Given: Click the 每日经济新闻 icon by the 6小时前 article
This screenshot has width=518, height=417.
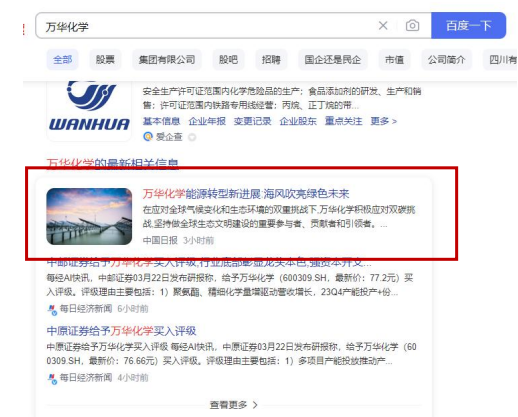Looking at the screenshot, I should click(52, 309).
